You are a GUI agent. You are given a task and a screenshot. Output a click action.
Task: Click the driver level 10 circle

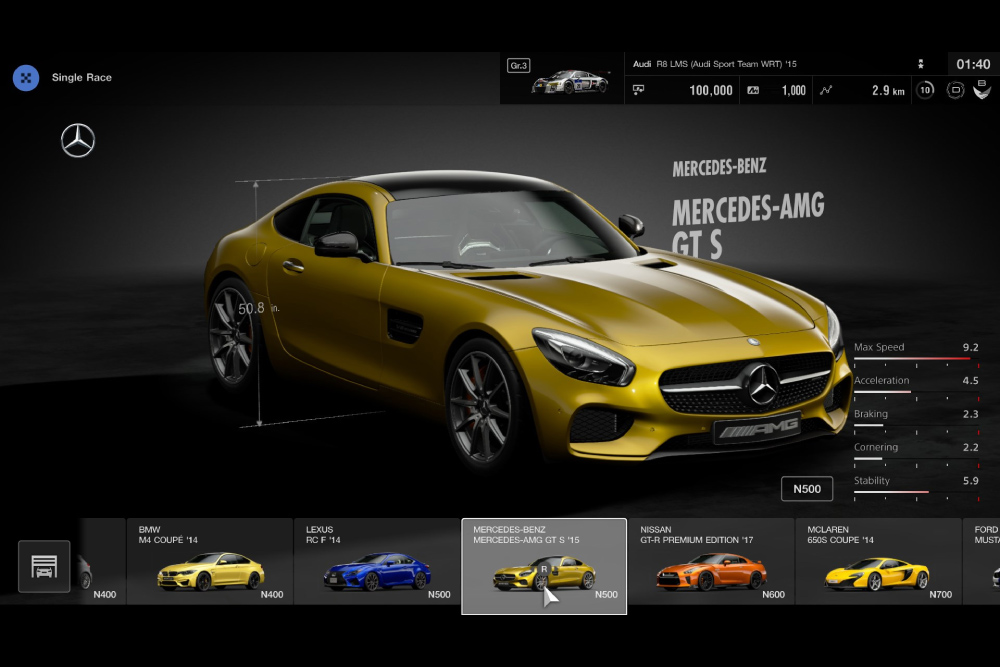coord(925,90)
